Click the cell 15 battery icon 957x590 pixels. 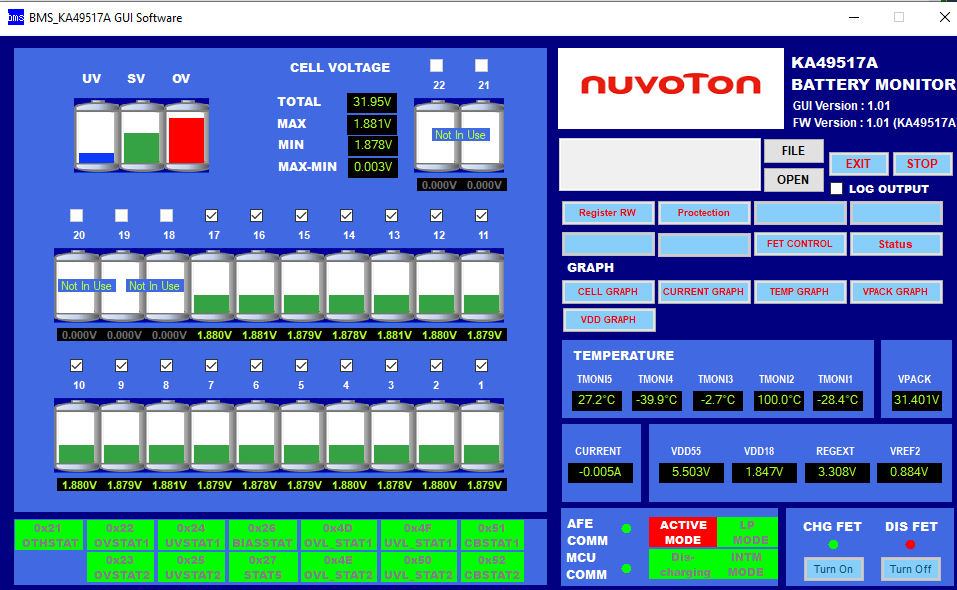(x=302, y=286)
